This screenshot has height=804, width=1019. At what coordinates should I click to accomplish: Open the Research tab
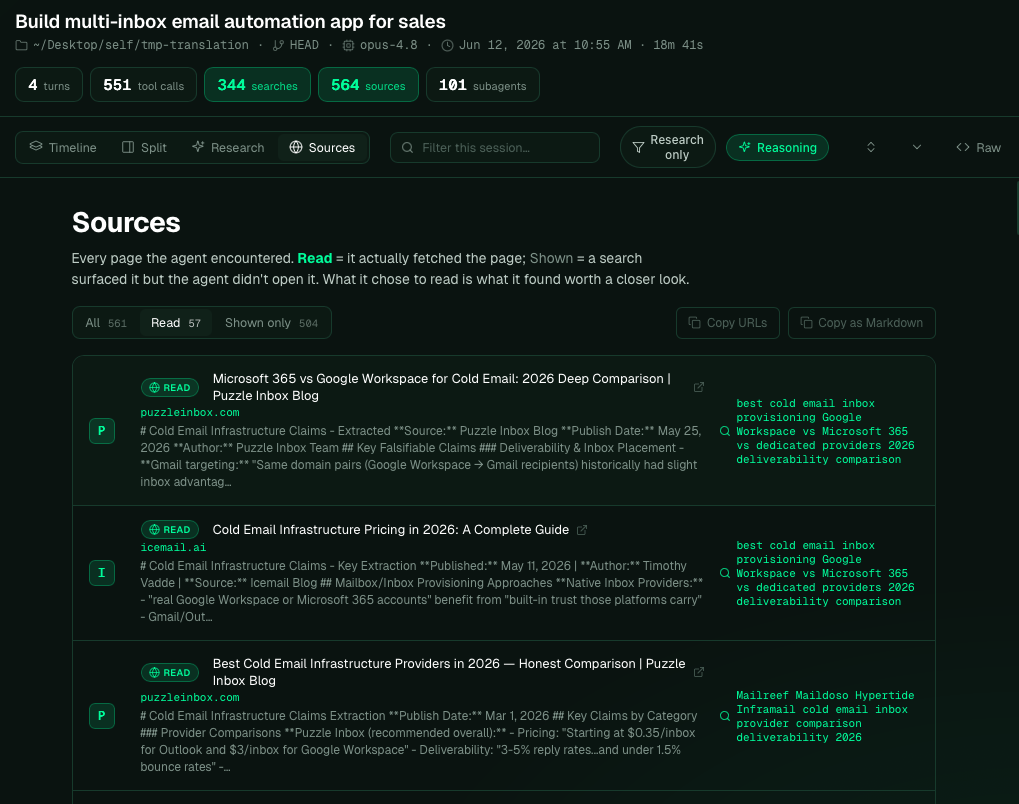tap(228, 148)
